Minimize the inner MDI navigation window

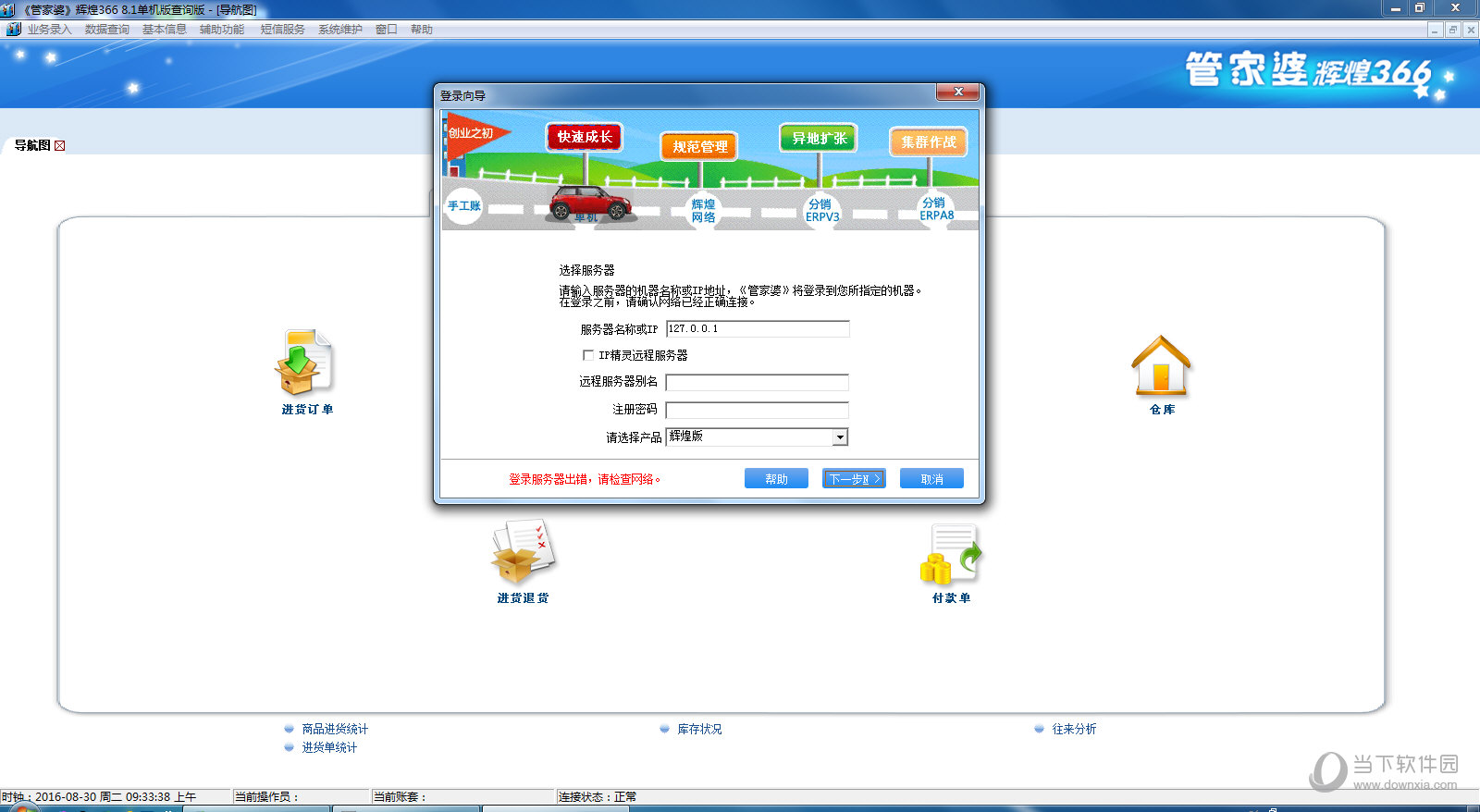[1436, 30]
